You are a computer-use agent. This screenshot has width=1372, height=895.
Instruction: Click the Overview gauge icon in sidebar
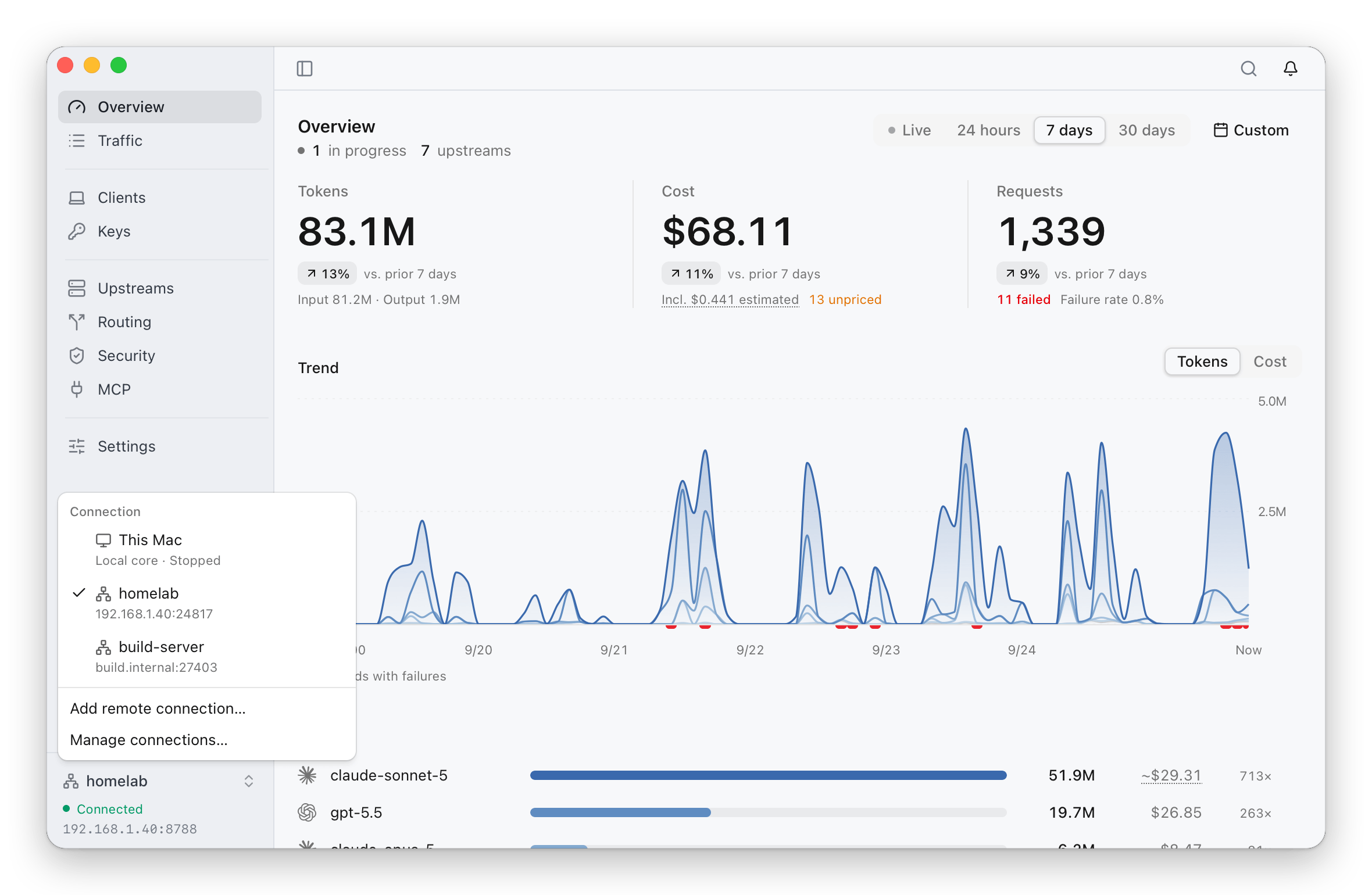tap(77, 107)
